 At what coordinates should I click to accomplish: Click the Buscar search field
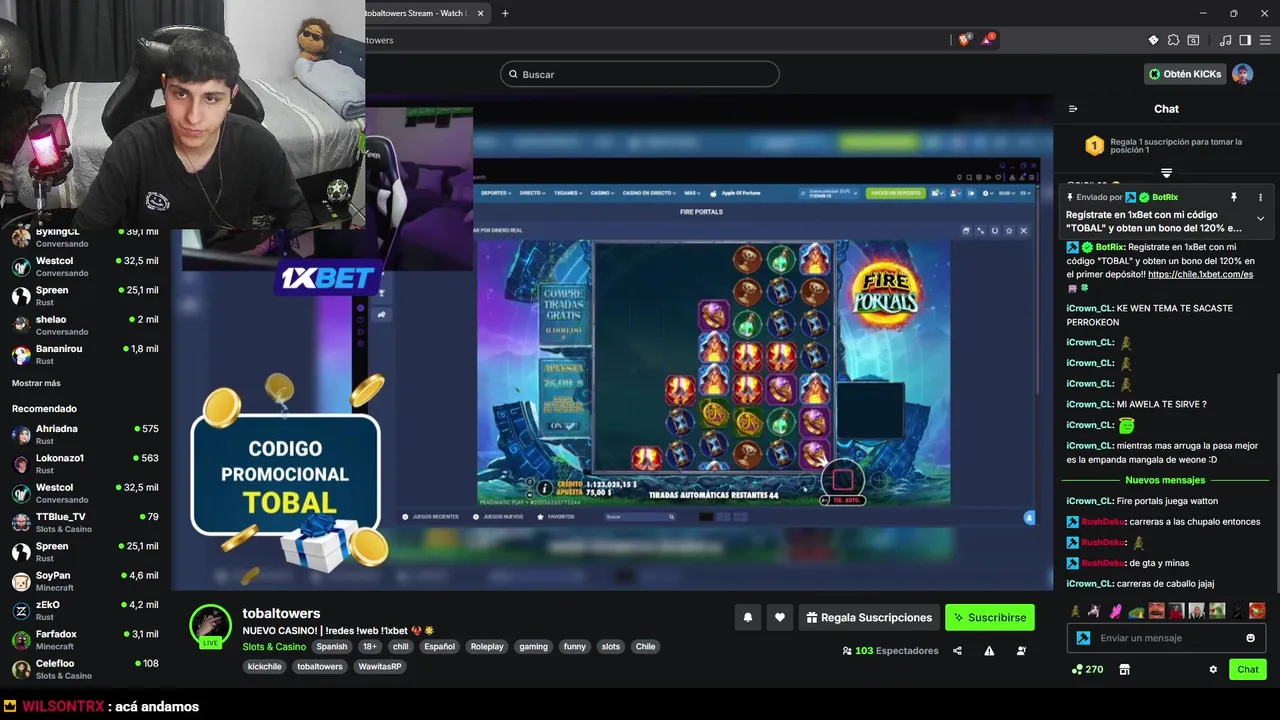point(640,74)
